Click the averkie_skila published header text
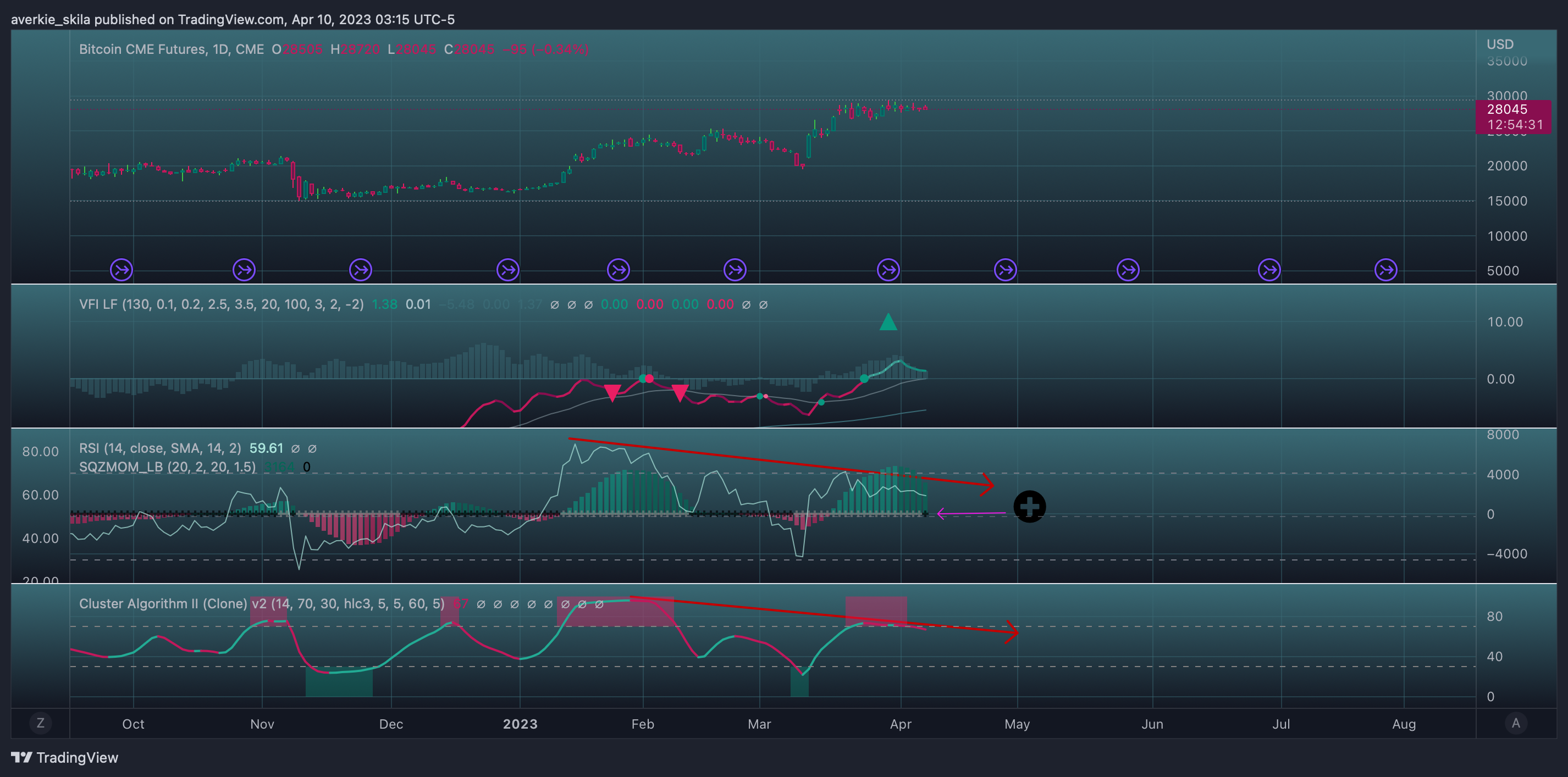The height and width of the screenshot is (777, 1568). 233,19
